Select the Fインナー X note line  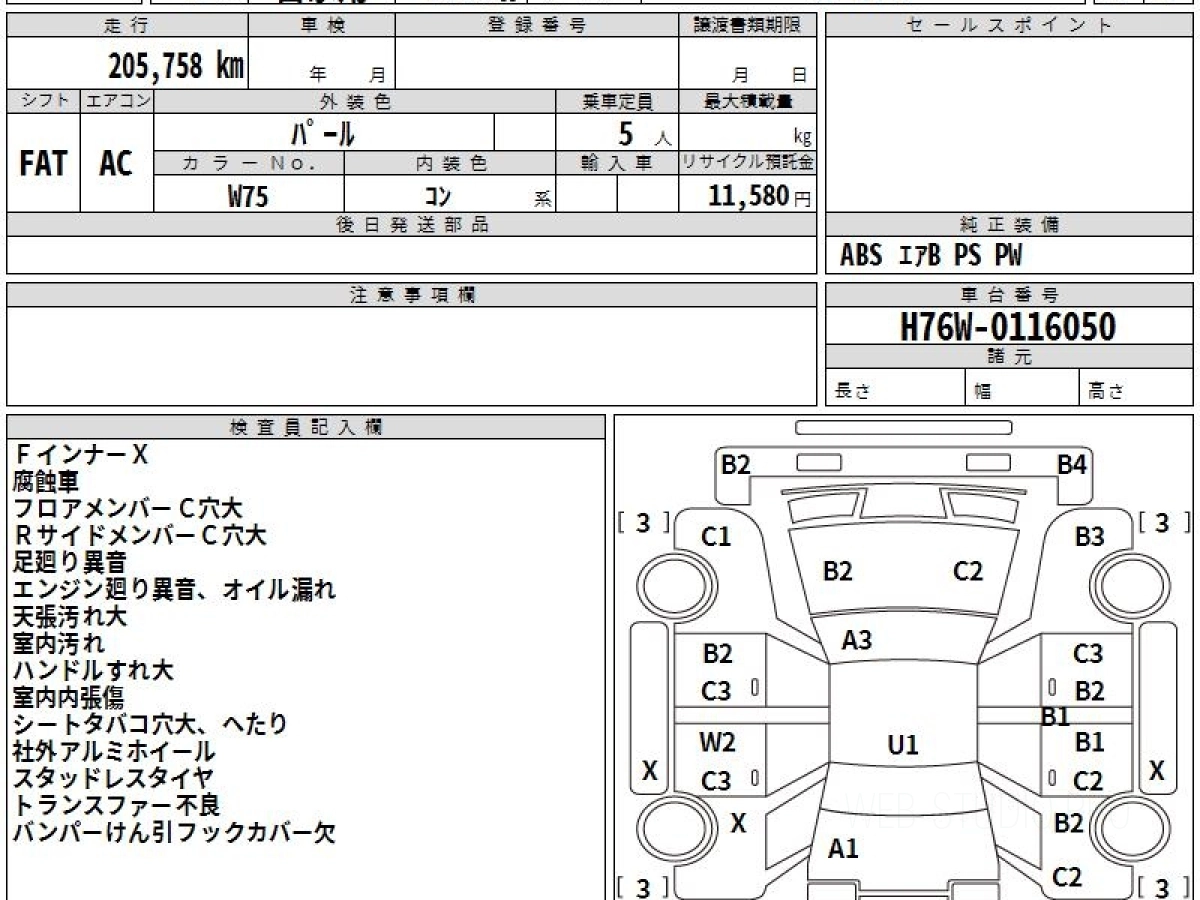(81, 455)
